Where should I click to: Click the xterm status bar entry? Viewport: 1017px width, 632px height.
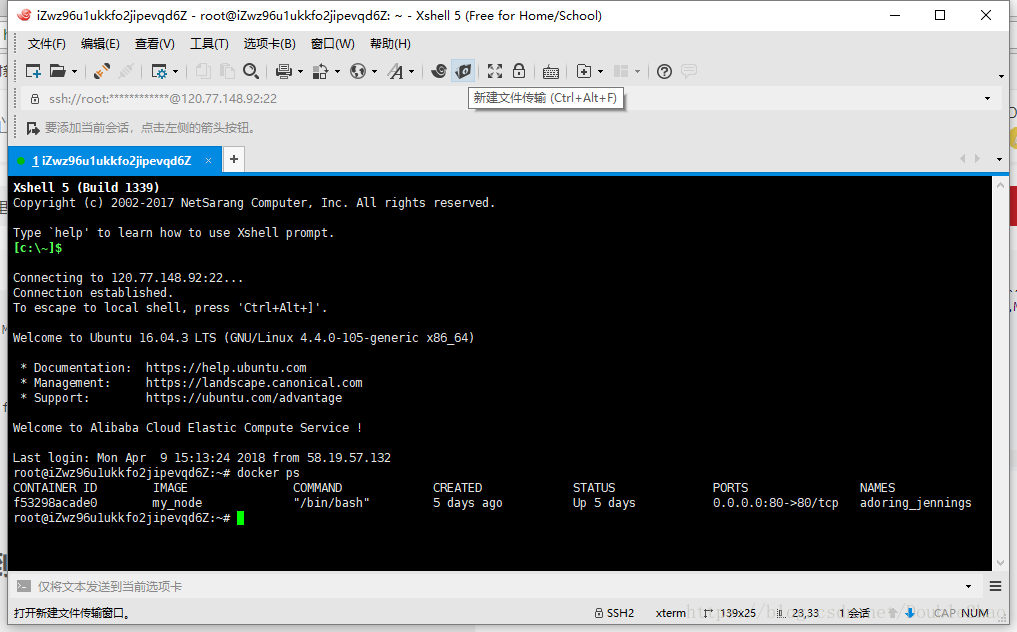click(671, 613)
